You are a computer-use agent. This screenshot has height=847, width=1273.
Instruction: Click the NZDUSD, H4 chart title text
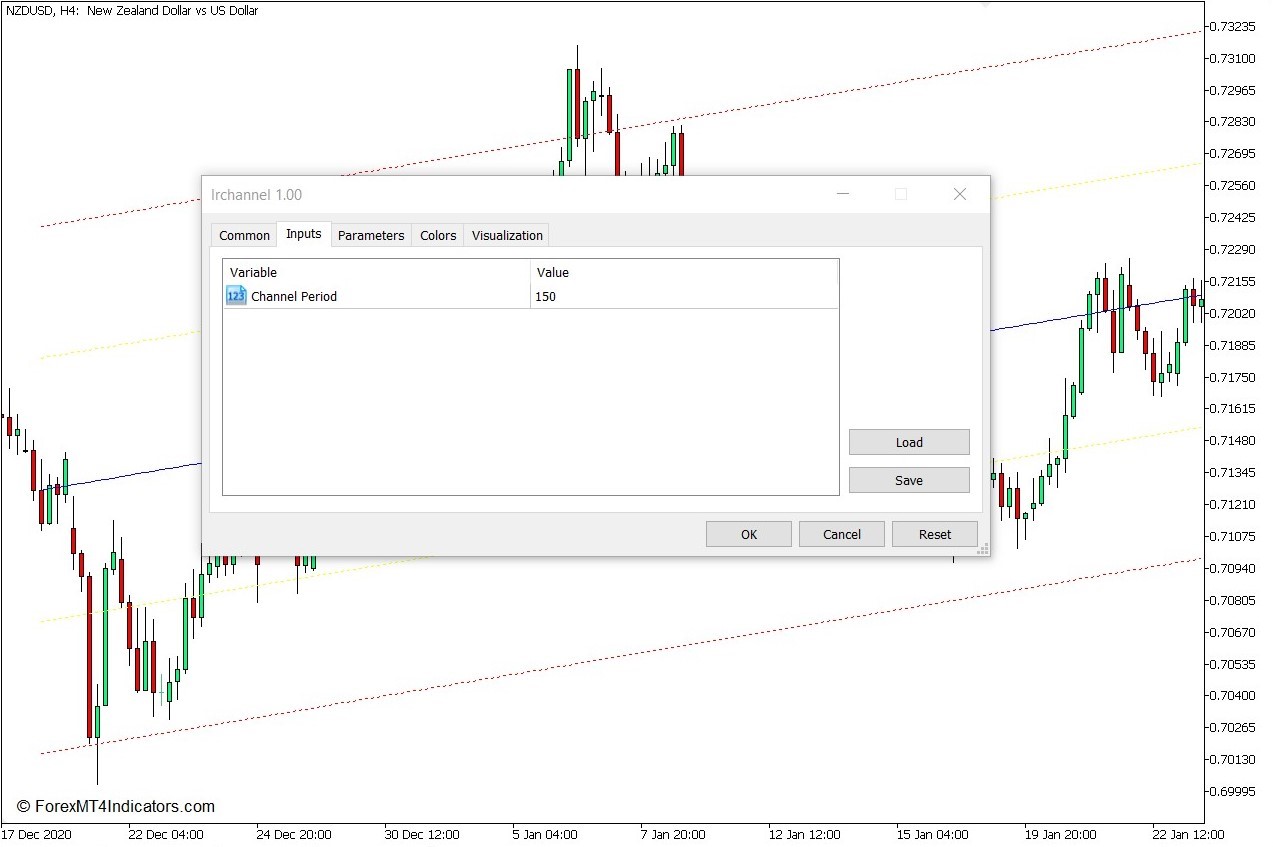131,11
